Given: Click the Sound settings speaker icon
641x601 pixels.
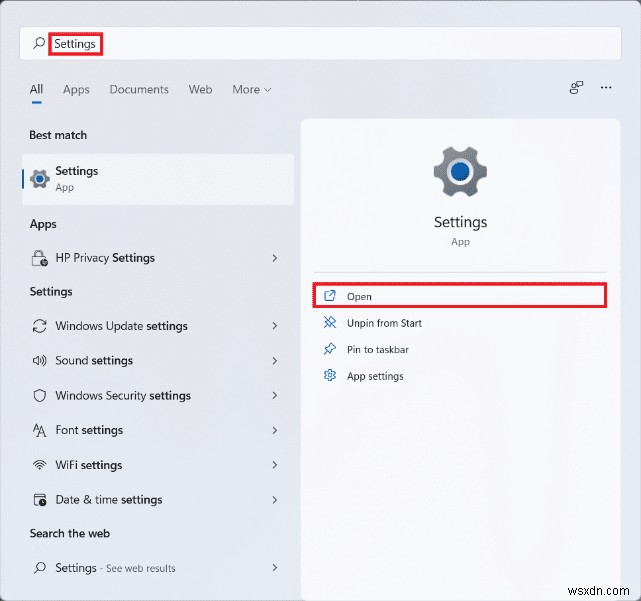Looking at the screenshot, I should (40, 361).
